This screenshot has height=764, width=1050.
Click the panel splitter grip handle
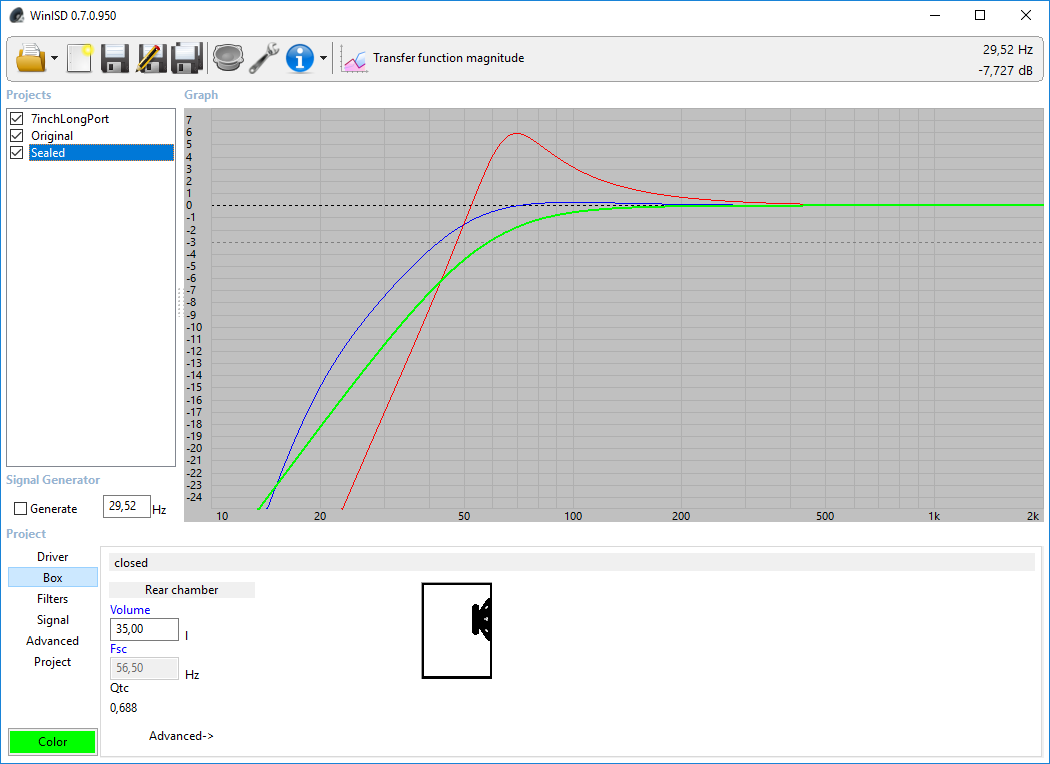179,303
